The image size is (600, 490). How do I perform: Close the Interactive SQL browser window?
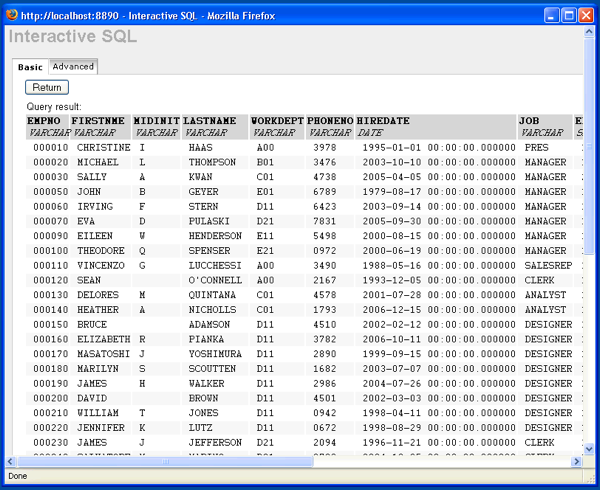click(585, 15)
